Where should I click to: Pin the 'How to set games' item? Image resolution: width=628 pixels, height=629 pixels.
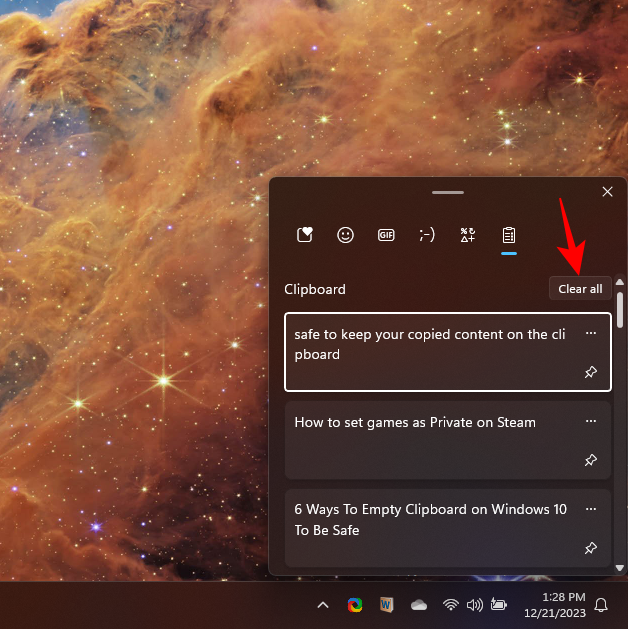tap(590, 460)
